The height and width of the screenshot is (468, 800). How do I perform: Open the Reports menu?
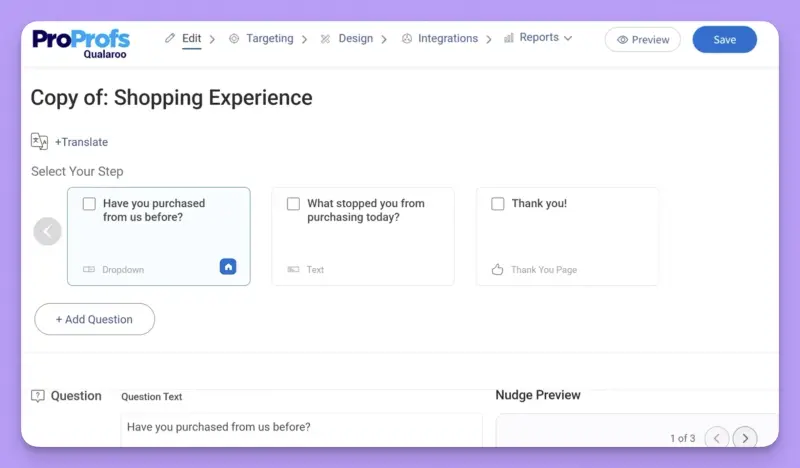click(539, 37)
